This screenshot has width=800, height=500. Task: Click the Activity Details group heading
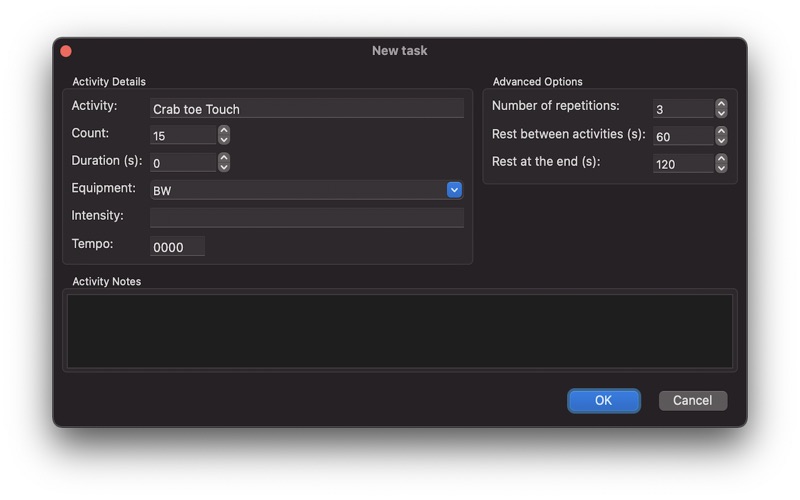(x=109, y=82)
